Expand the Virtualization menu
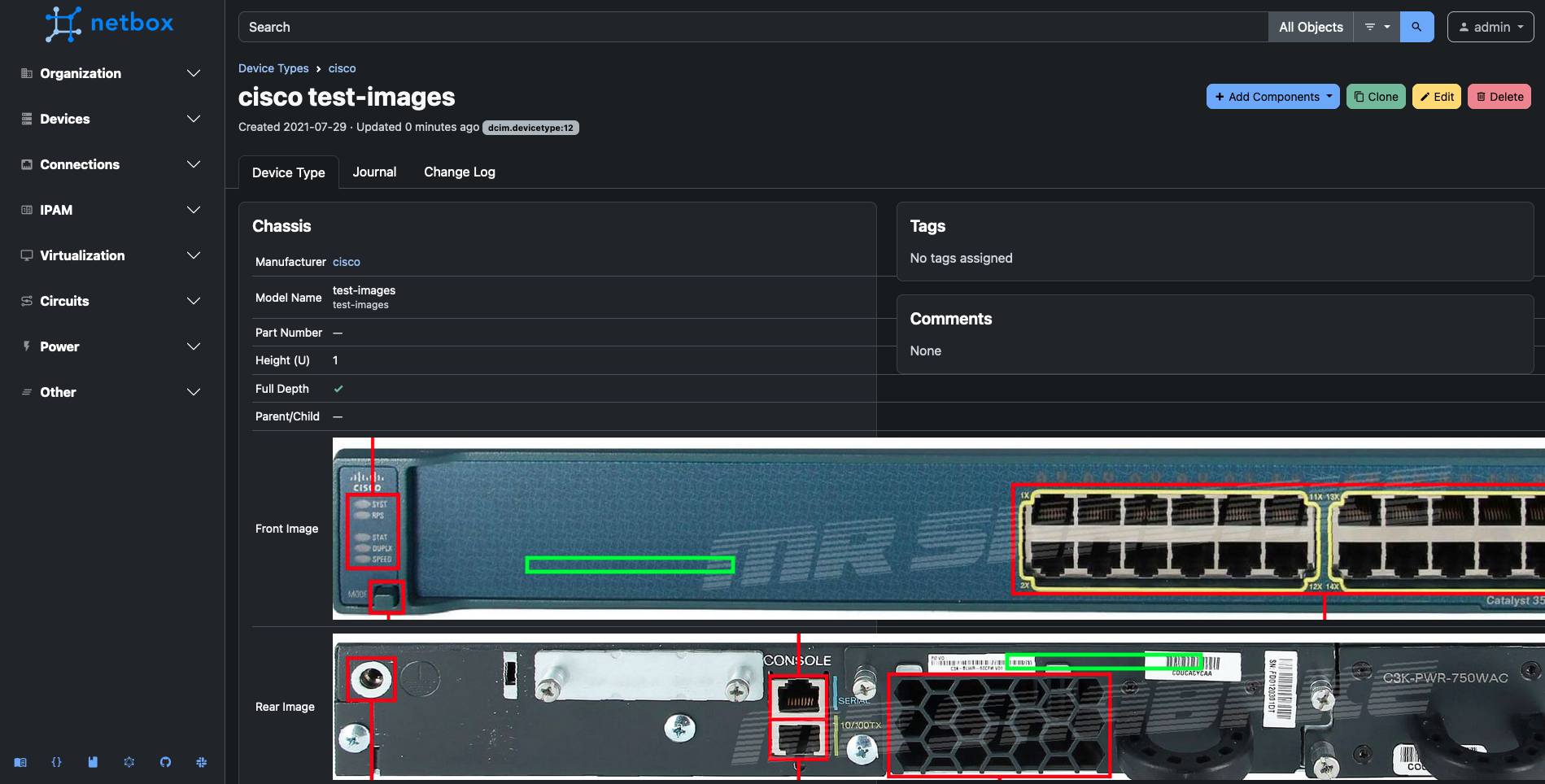 [x=111, y=255]
